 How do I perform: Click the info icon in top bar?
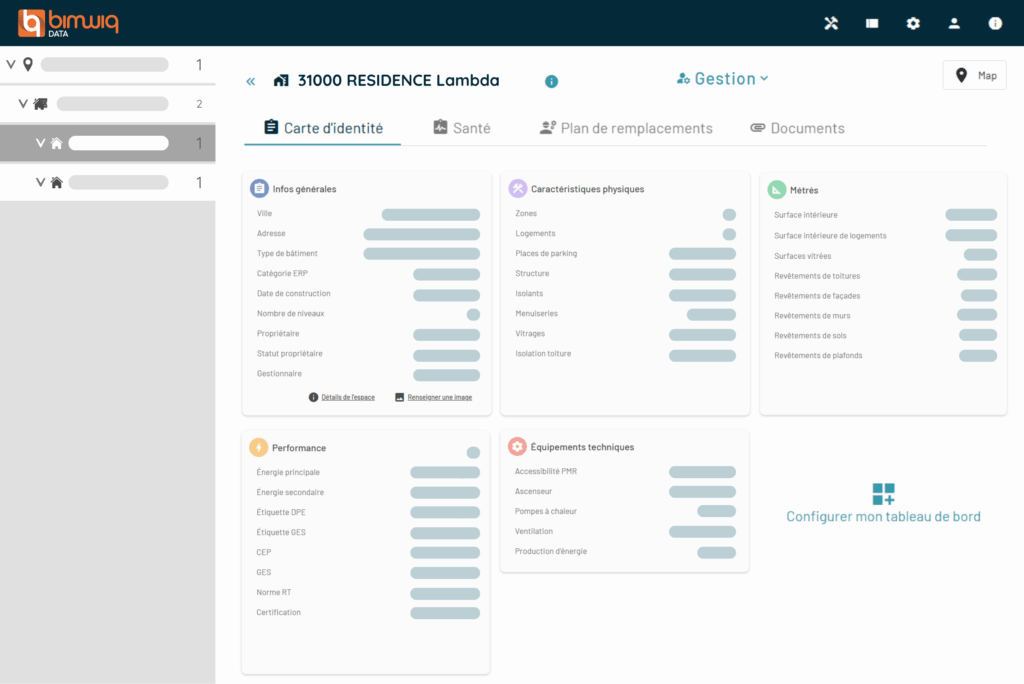coord(995,23)
